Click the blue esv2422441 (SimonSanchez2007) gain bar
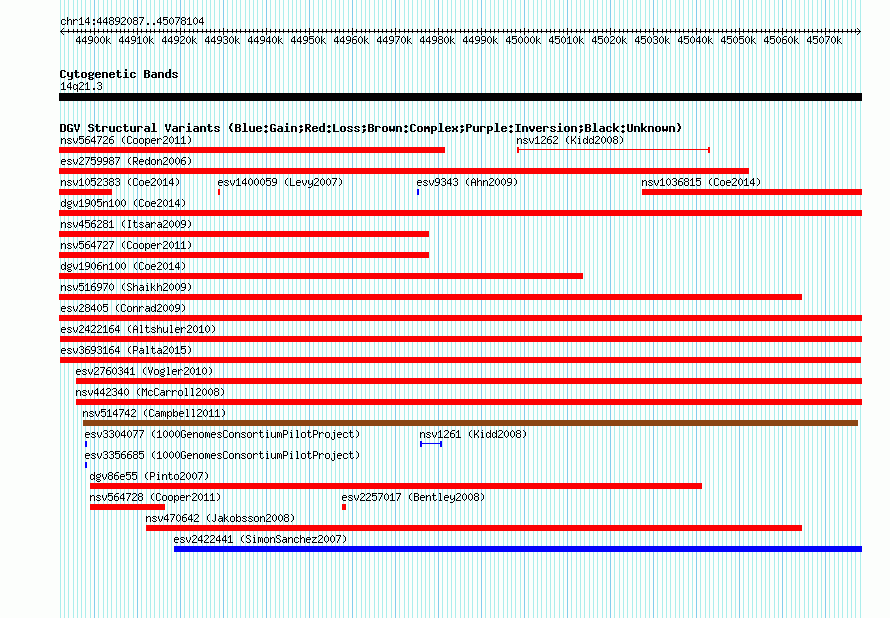Image resolution: width=890 pixels, height=618 pixels. pyautogui.click(x=518, y=549)
